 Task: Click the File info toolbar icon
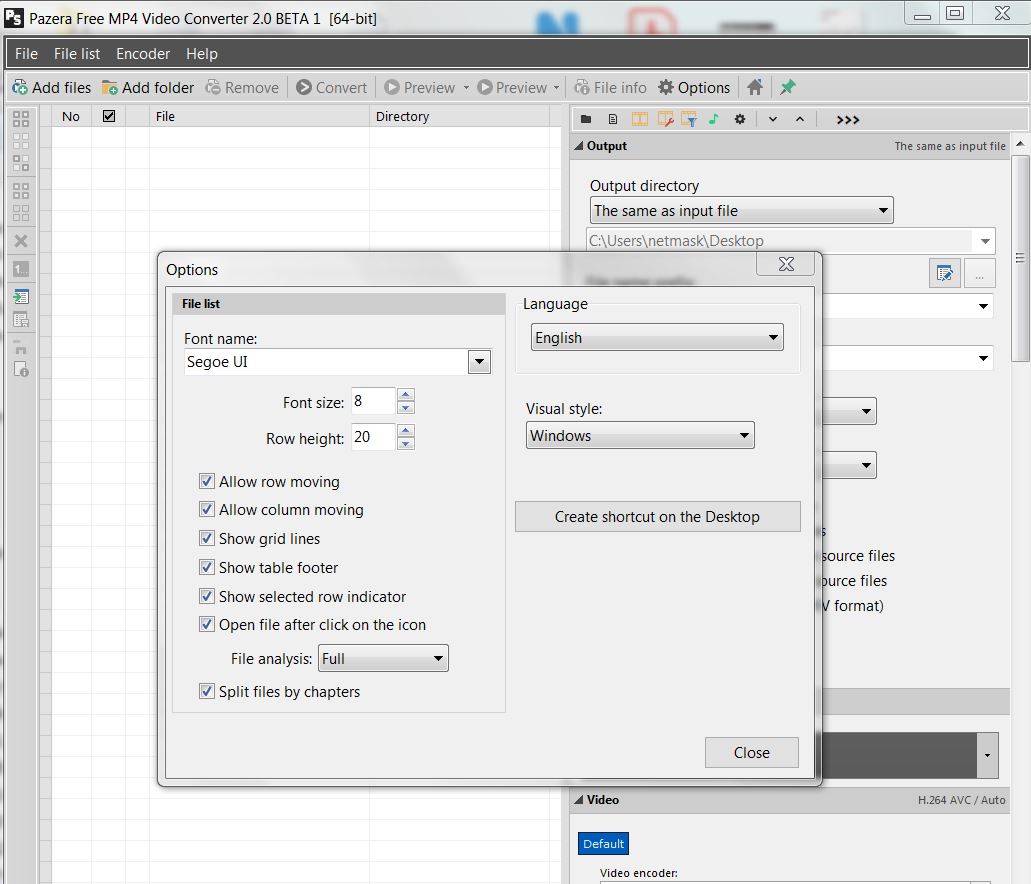click(x=582, y=87)
